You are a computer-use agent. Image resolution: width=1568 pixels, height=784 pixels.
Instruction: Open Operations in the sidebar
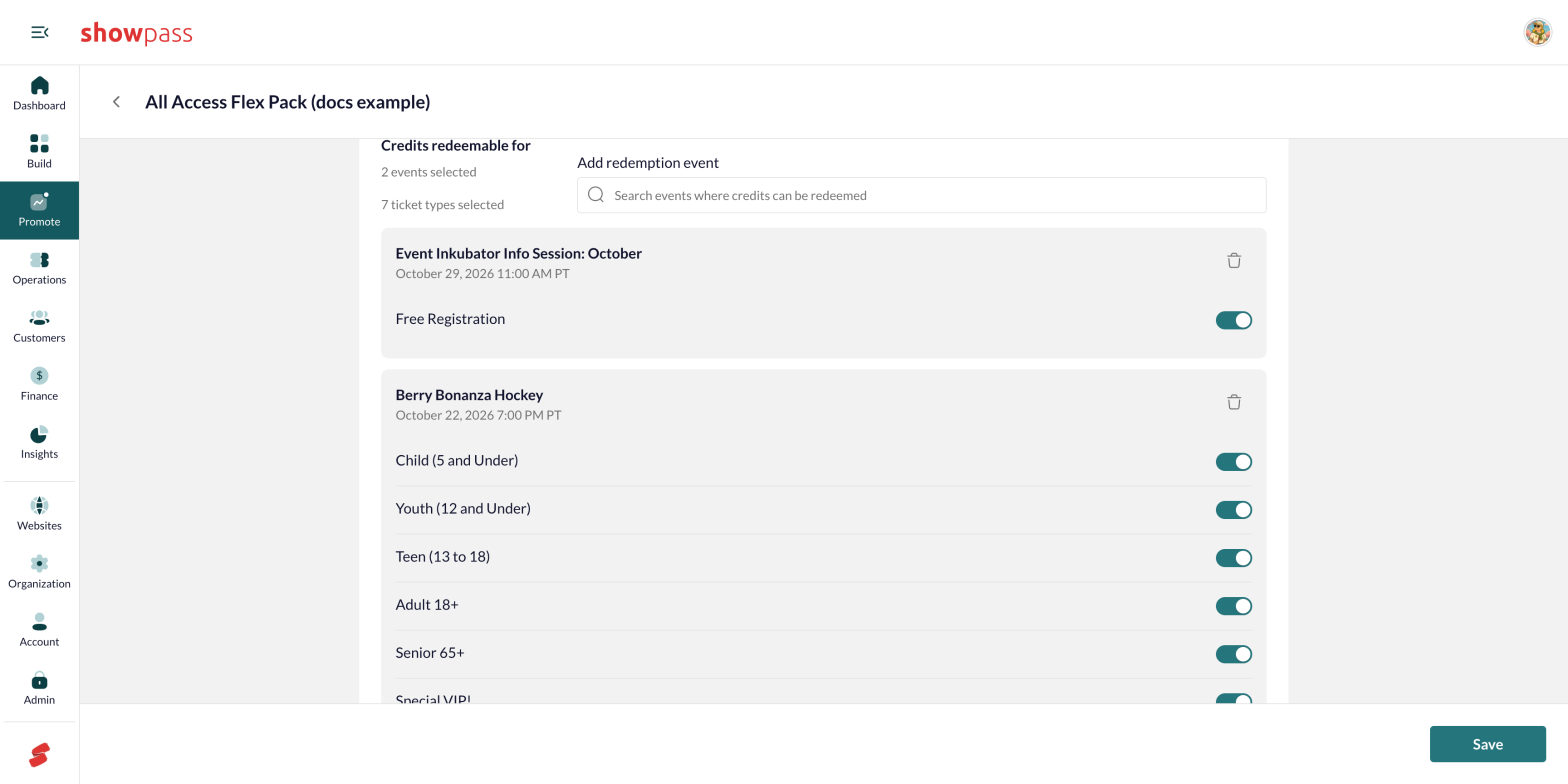pyautogui.click(x=39, y=268)
